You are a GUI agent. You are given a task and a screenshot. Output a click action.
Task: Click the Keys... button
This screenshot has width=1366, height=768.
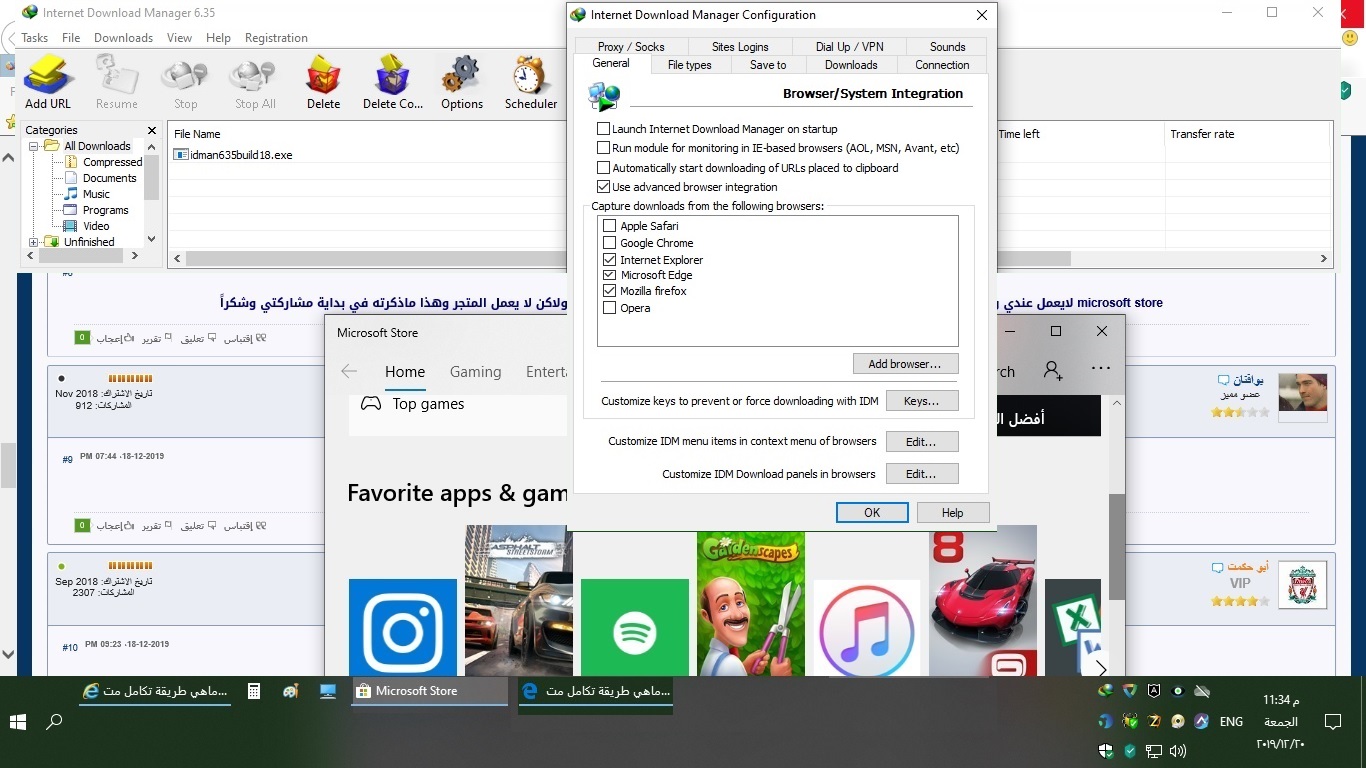click(x=921, y=401)
